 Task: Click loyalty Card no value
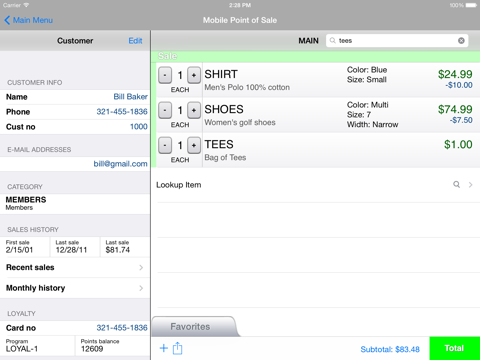tap(122, 328)
